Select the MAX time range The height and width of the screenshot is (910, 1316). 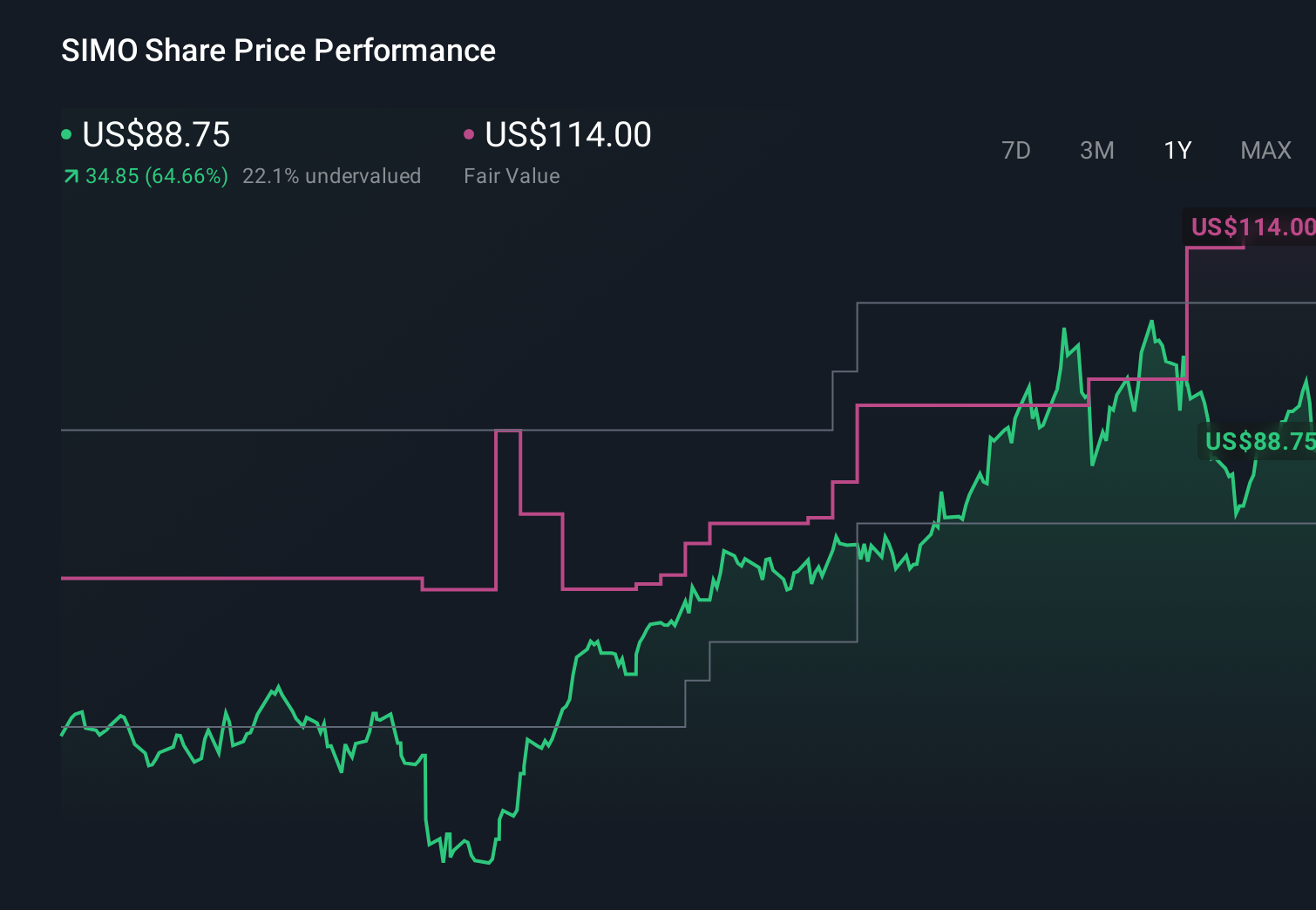(x=1265, y=150)
